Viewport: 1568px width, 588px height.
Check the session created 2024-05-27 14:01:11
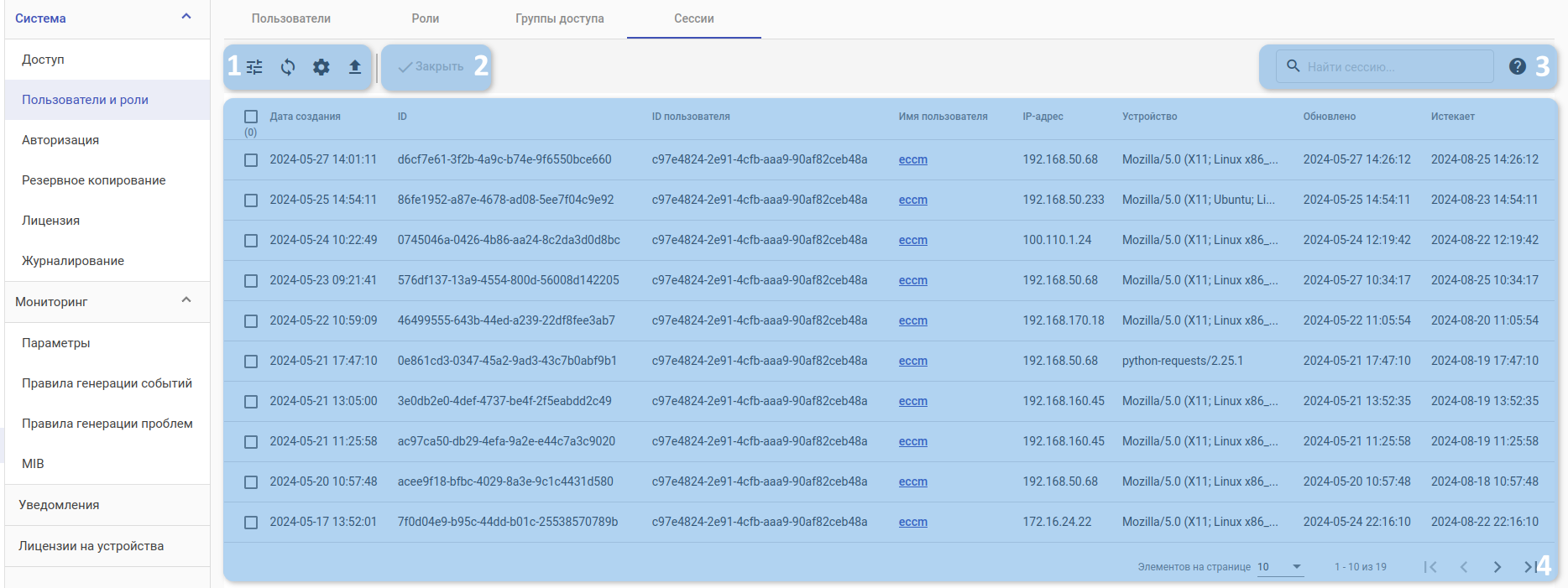coord(251,159)
